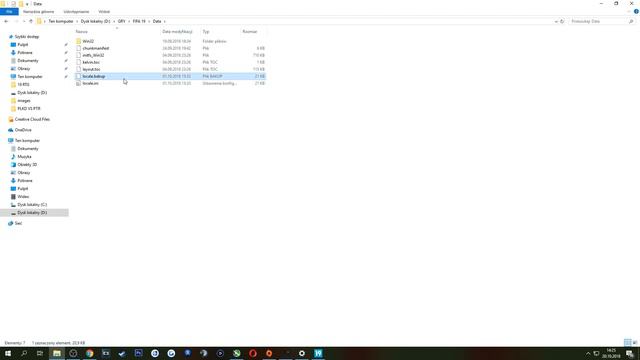
Task: Sort by Typ column header
Action: point(206,31)
